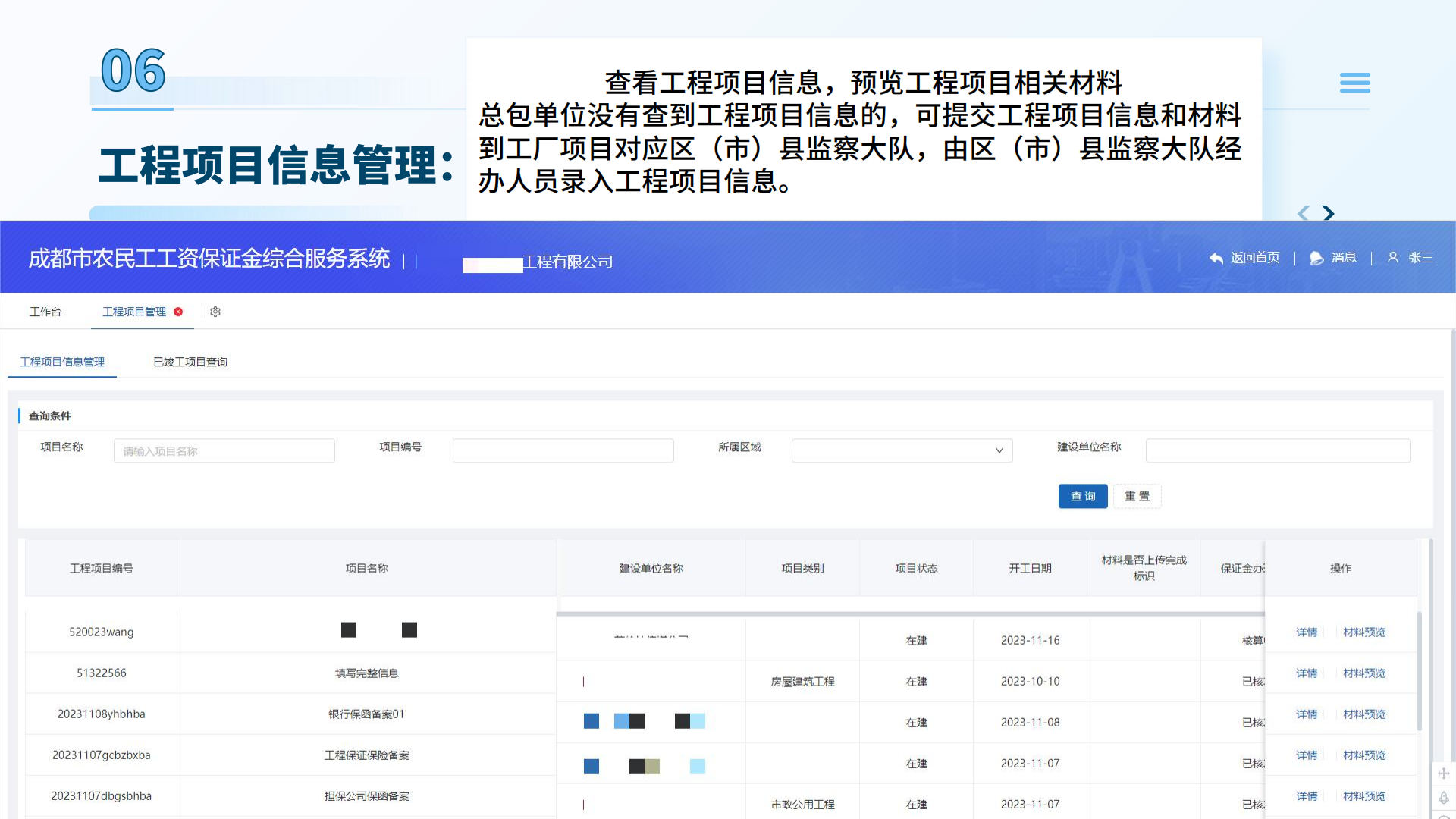Click the 查询 query button
The image size is (1456, 819).
[x=1083, y=496]
